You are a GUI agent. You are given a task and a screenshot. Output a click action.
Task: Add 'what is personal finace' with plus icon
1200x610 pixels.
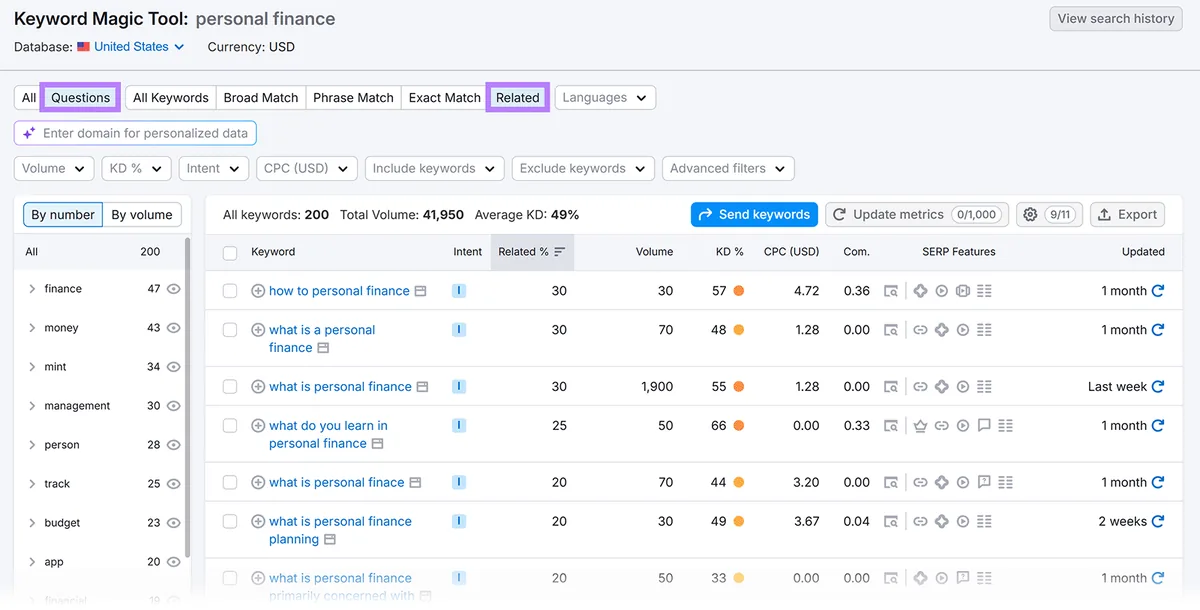258,482
